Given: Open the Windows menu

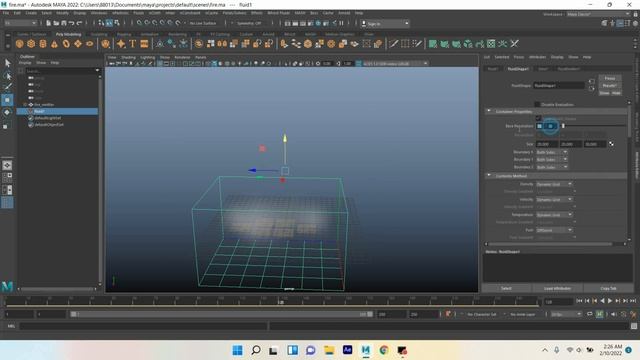Looking at the screenshot, I should [x=99, y=13].
